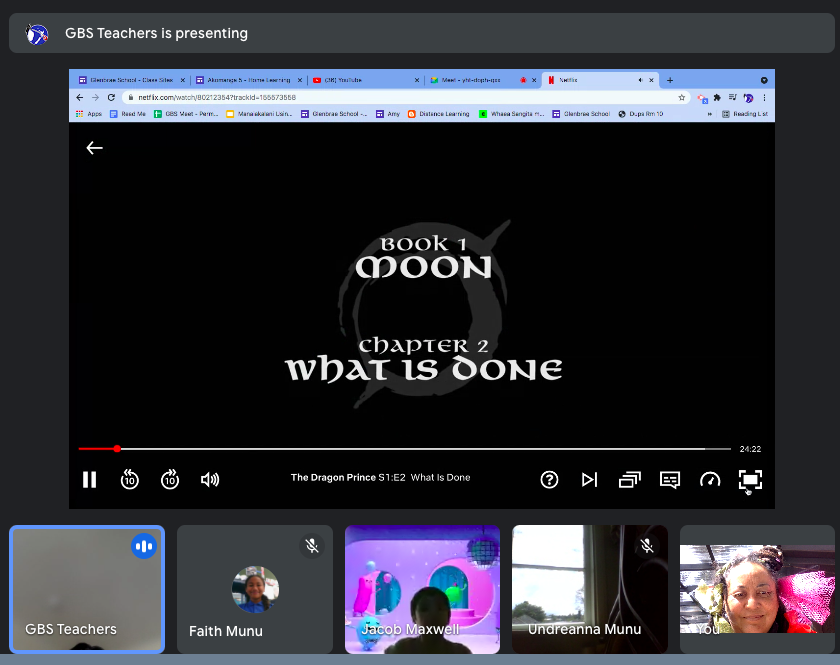Close the Netflix tab
840x665 pixels.
[x=651, y=80]
